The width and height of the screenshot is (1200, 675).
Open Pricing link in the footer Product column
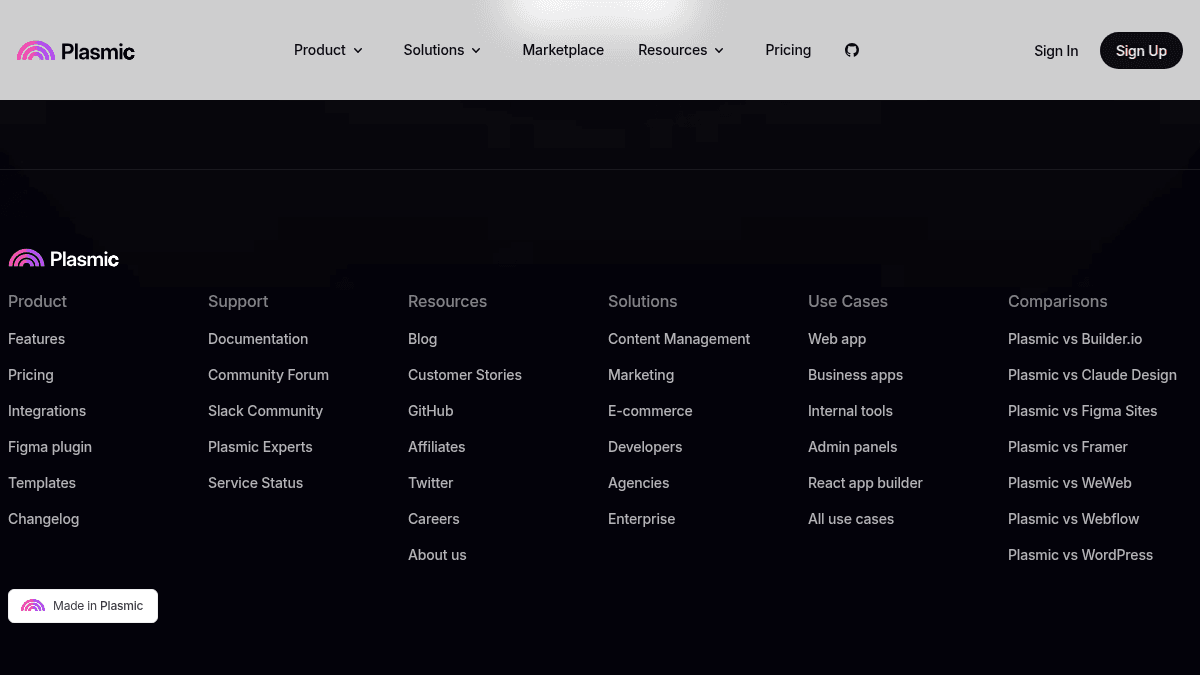(31, 375)
